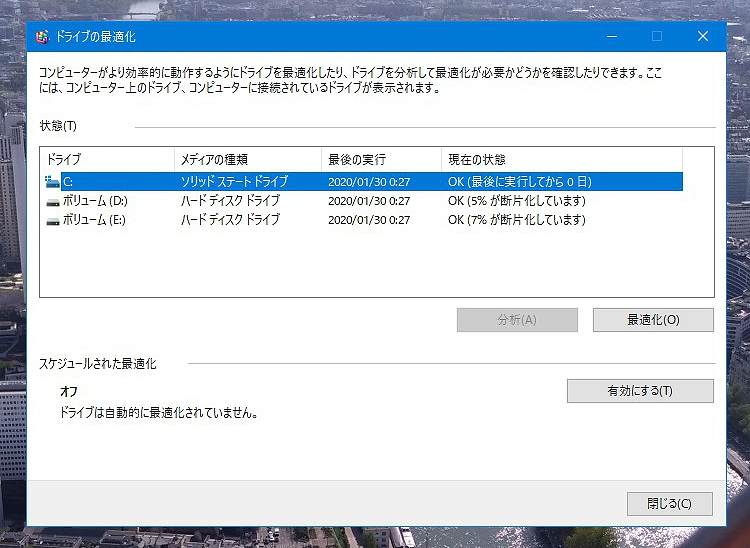Click OK (最後に実行してから 0 日) status
The image size is (750, 548).
click(x=520, y=182)
